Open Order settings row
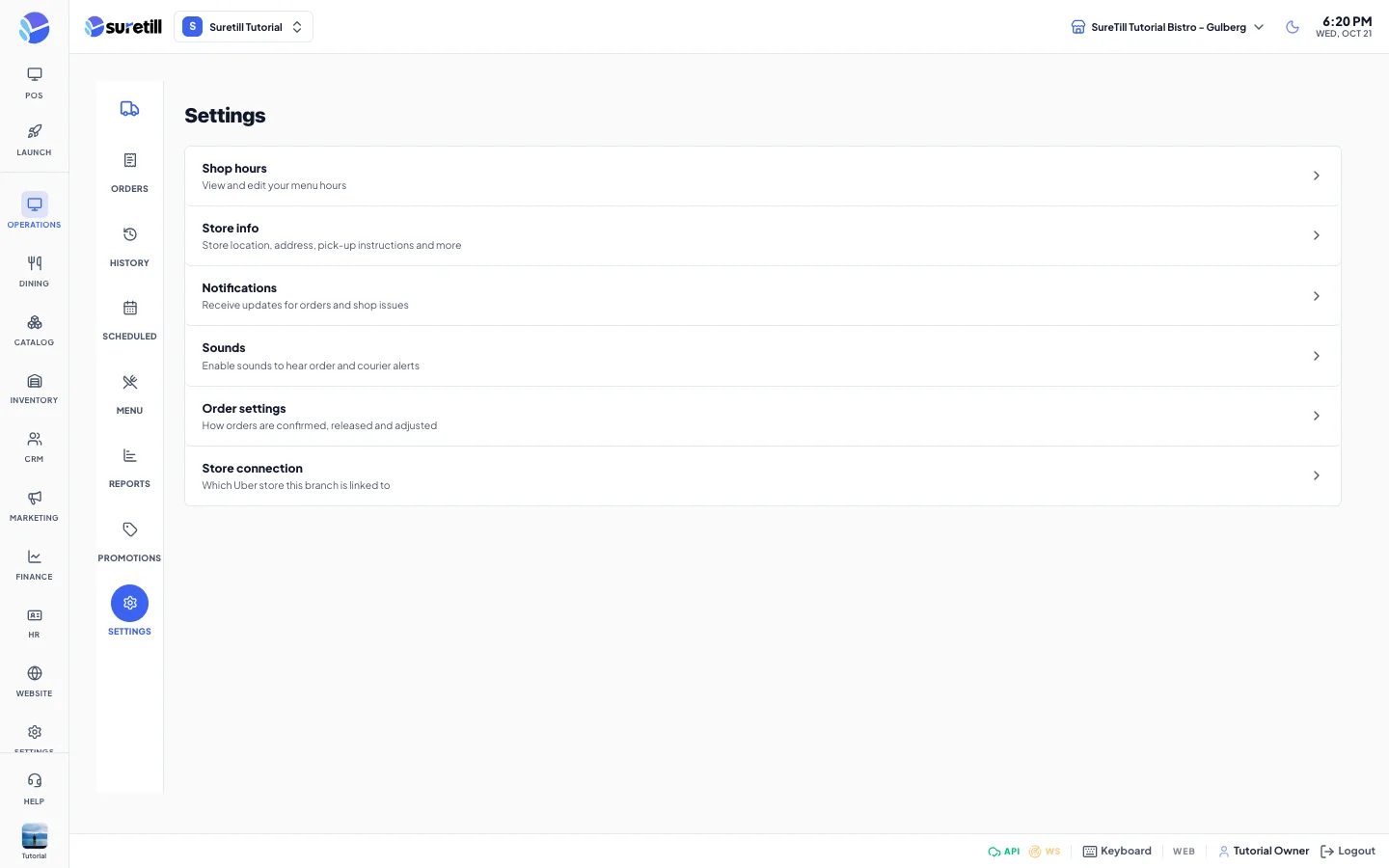 tap(762, 416)
